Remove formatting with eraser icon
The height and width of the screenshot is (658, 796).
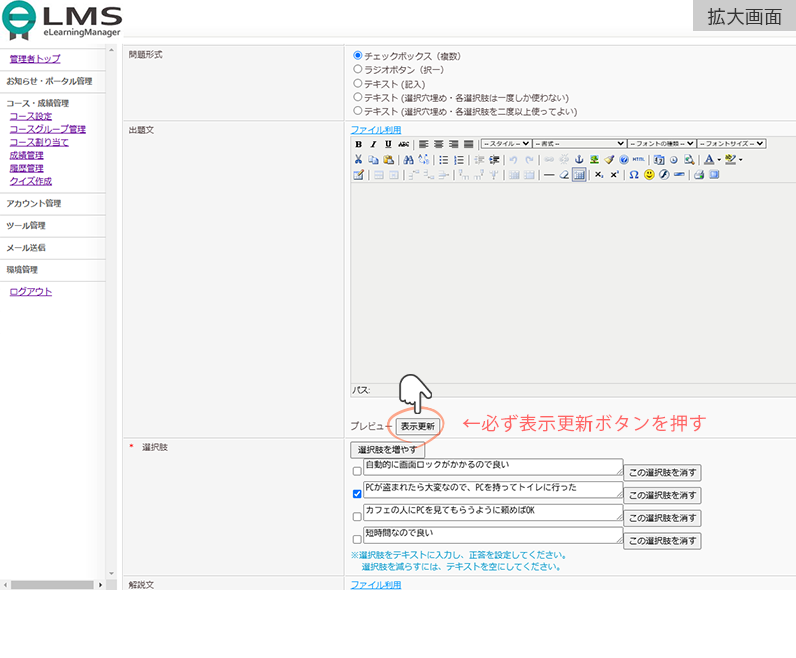(x=564, y=175)
